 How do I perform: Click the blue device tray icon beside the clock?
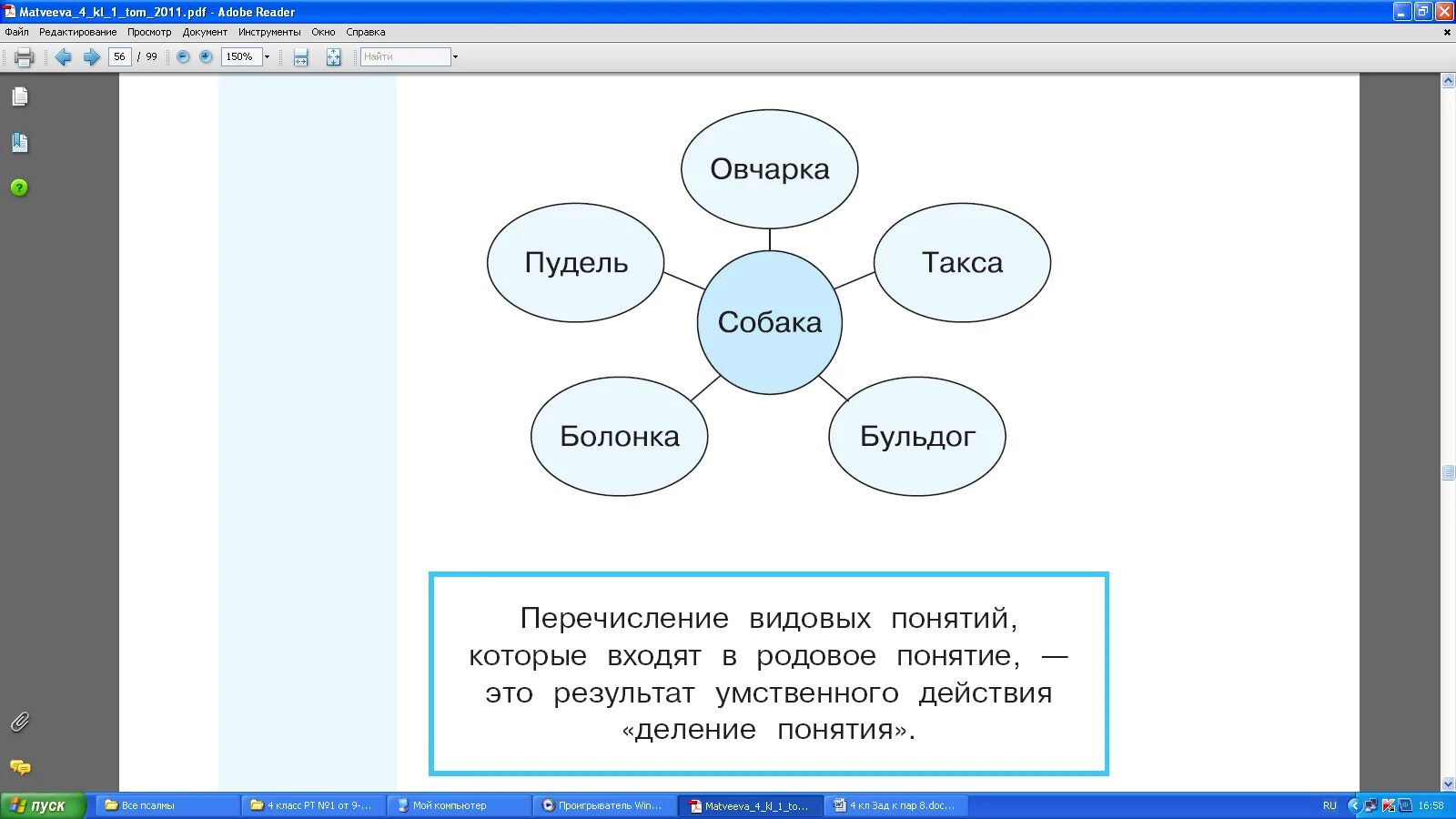tap(1405, 805)
